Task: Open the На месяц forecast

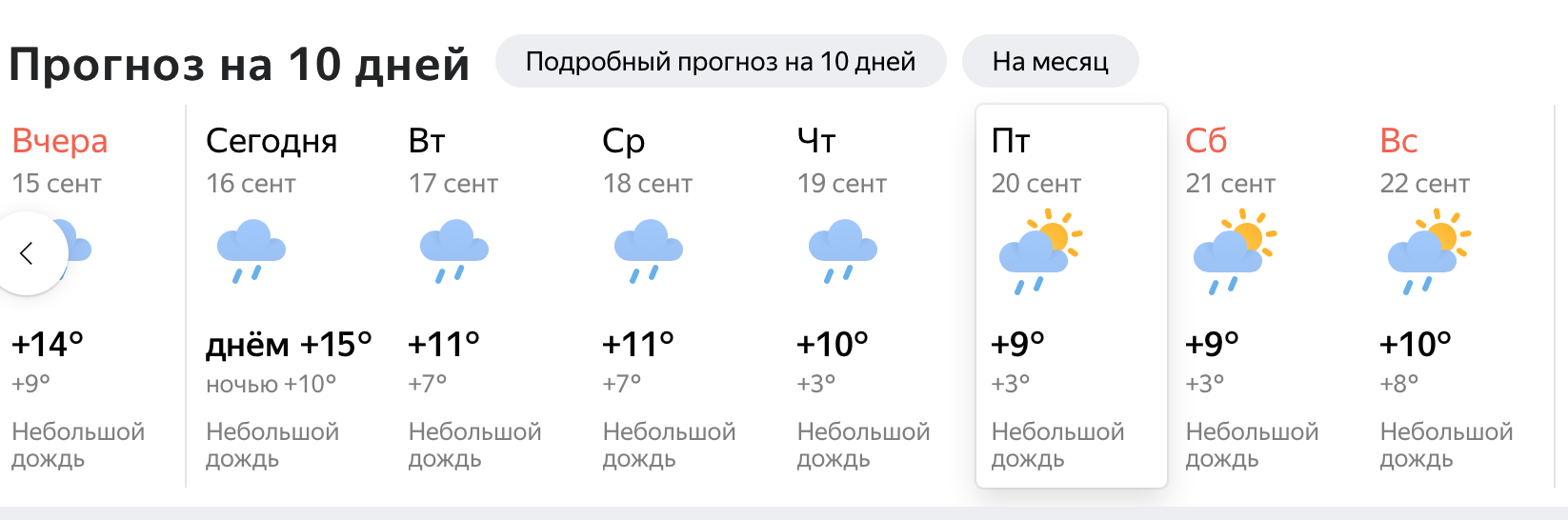Action: [x=1050, y=62]
